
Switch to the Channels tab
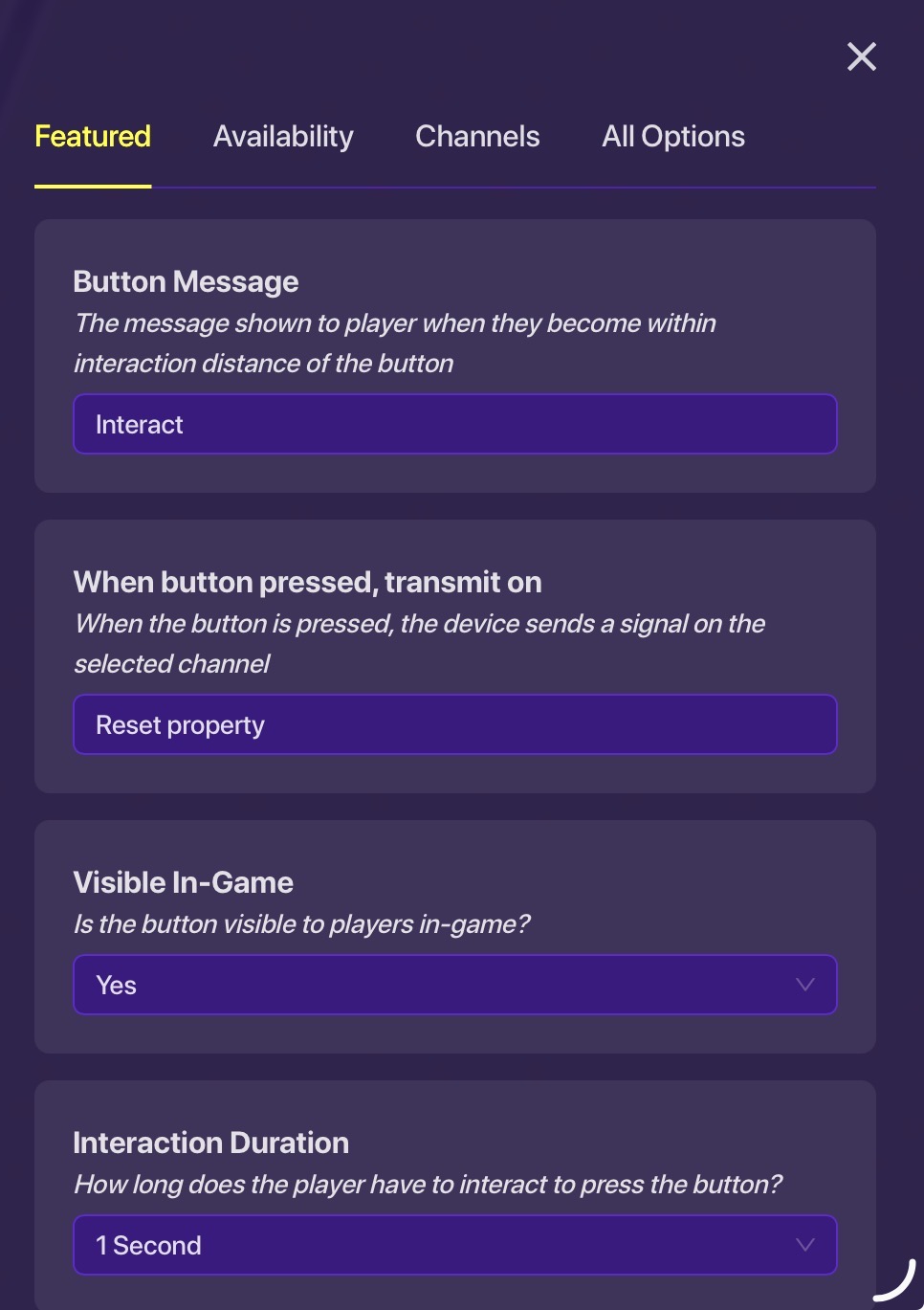coord(477,137)
